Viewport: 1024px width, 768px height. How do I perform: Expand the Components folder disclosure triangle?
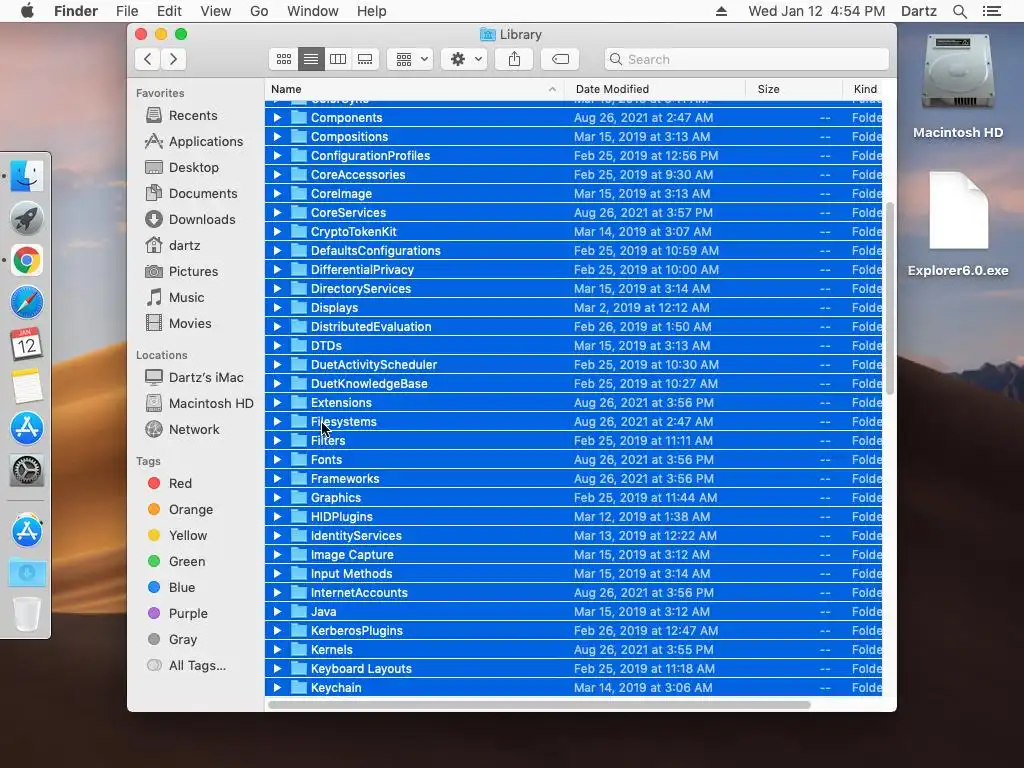click(x=277, y=118)
